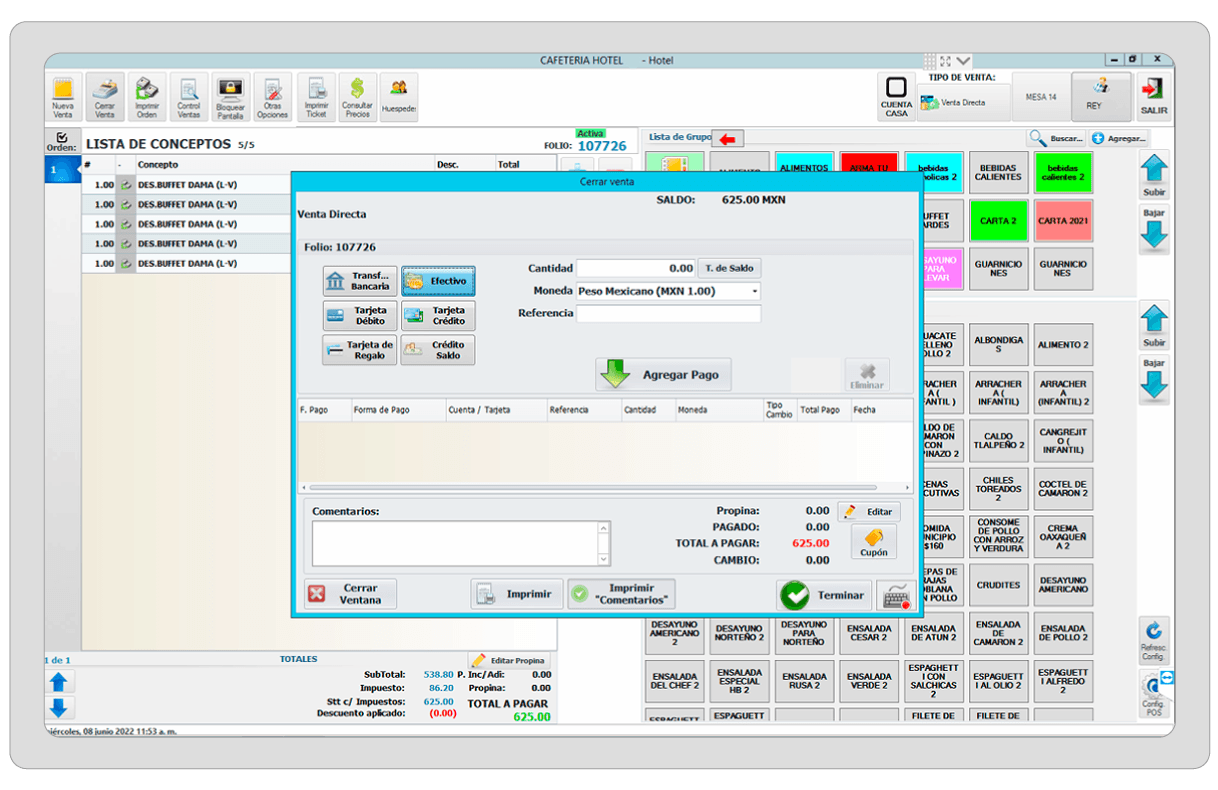Pick Tarjeta Crédito payment method
Viewport: 1218px width, 790px height.
coord(438,316)
